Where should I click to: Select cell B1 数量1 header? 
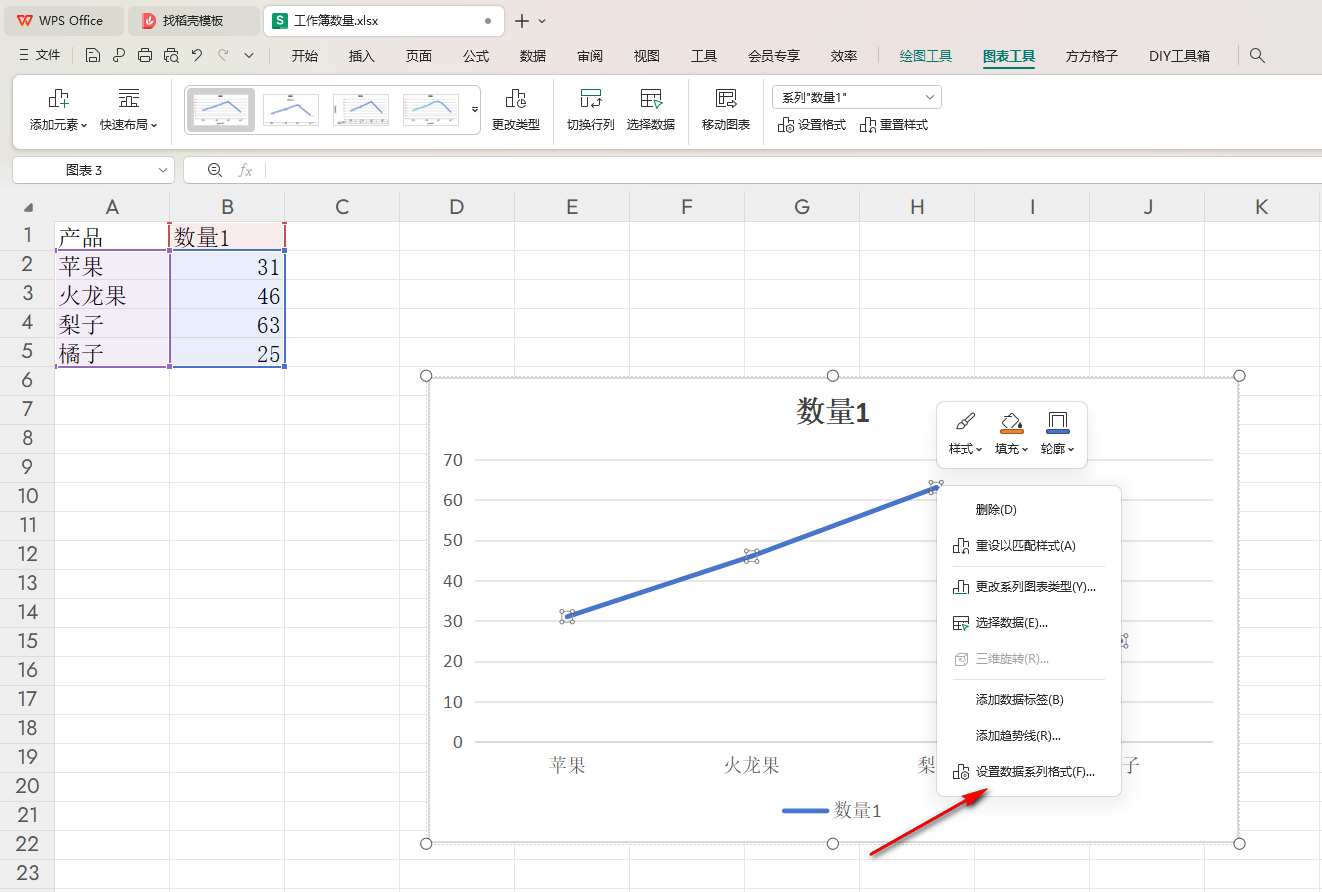point(227,237)
